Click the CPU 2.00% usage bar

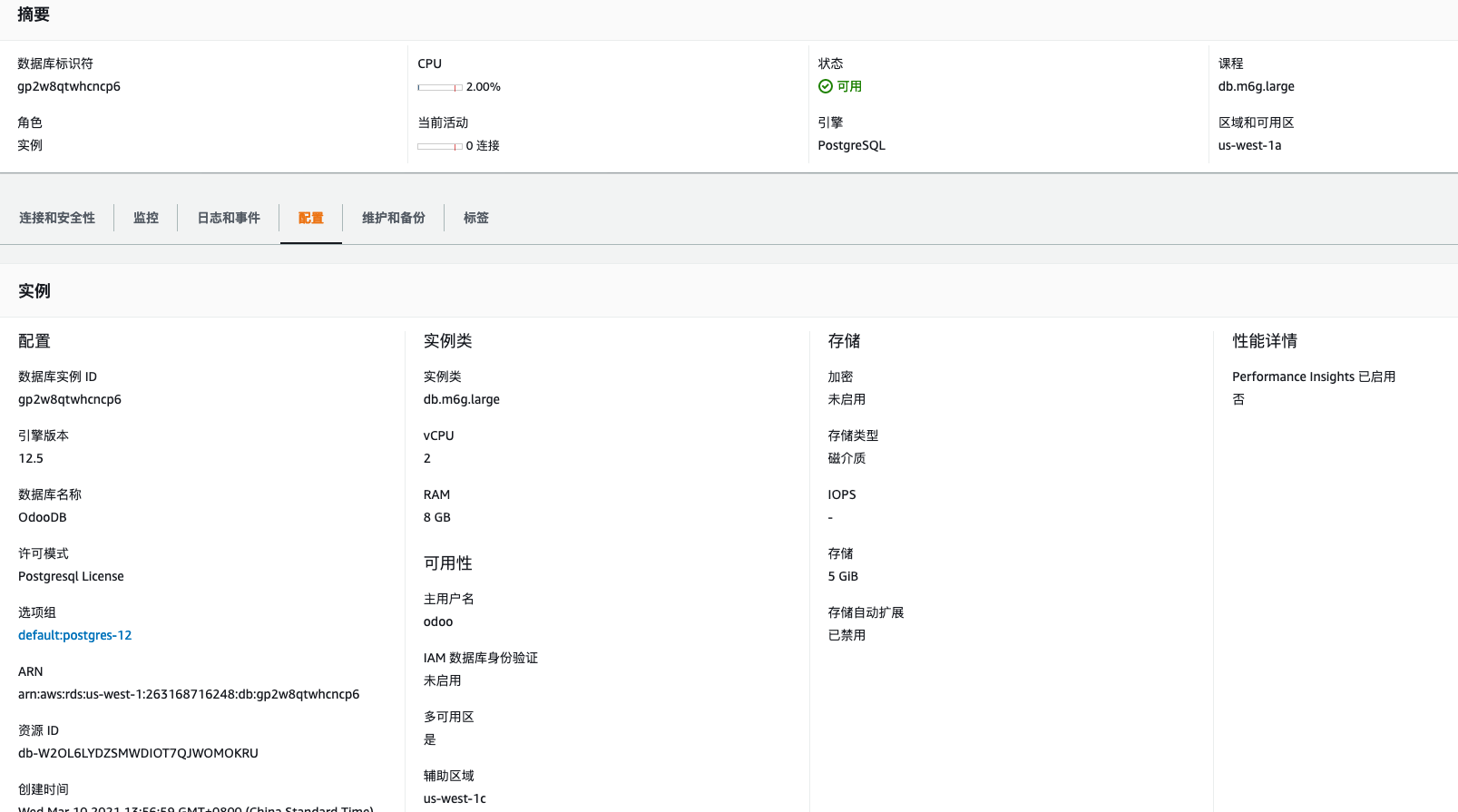tap(440, 87)
